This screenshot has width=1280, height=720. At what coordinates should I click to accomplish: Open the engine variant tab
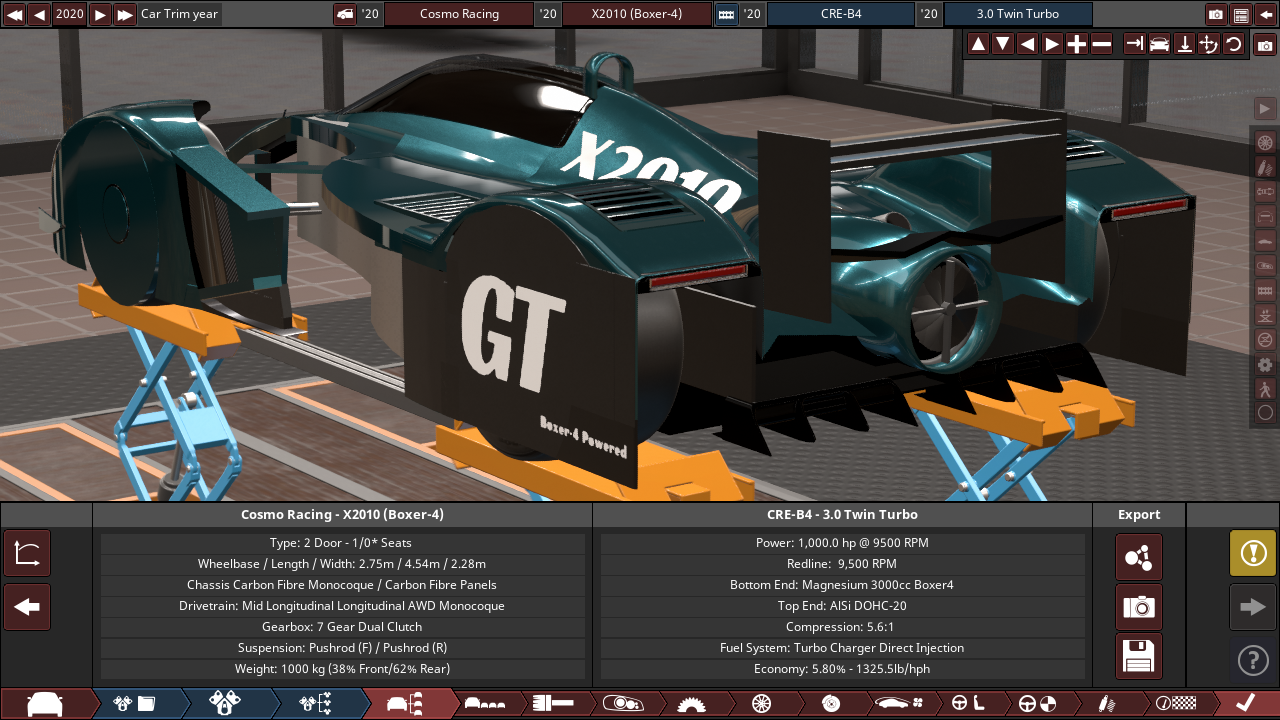tap(225, 704)
